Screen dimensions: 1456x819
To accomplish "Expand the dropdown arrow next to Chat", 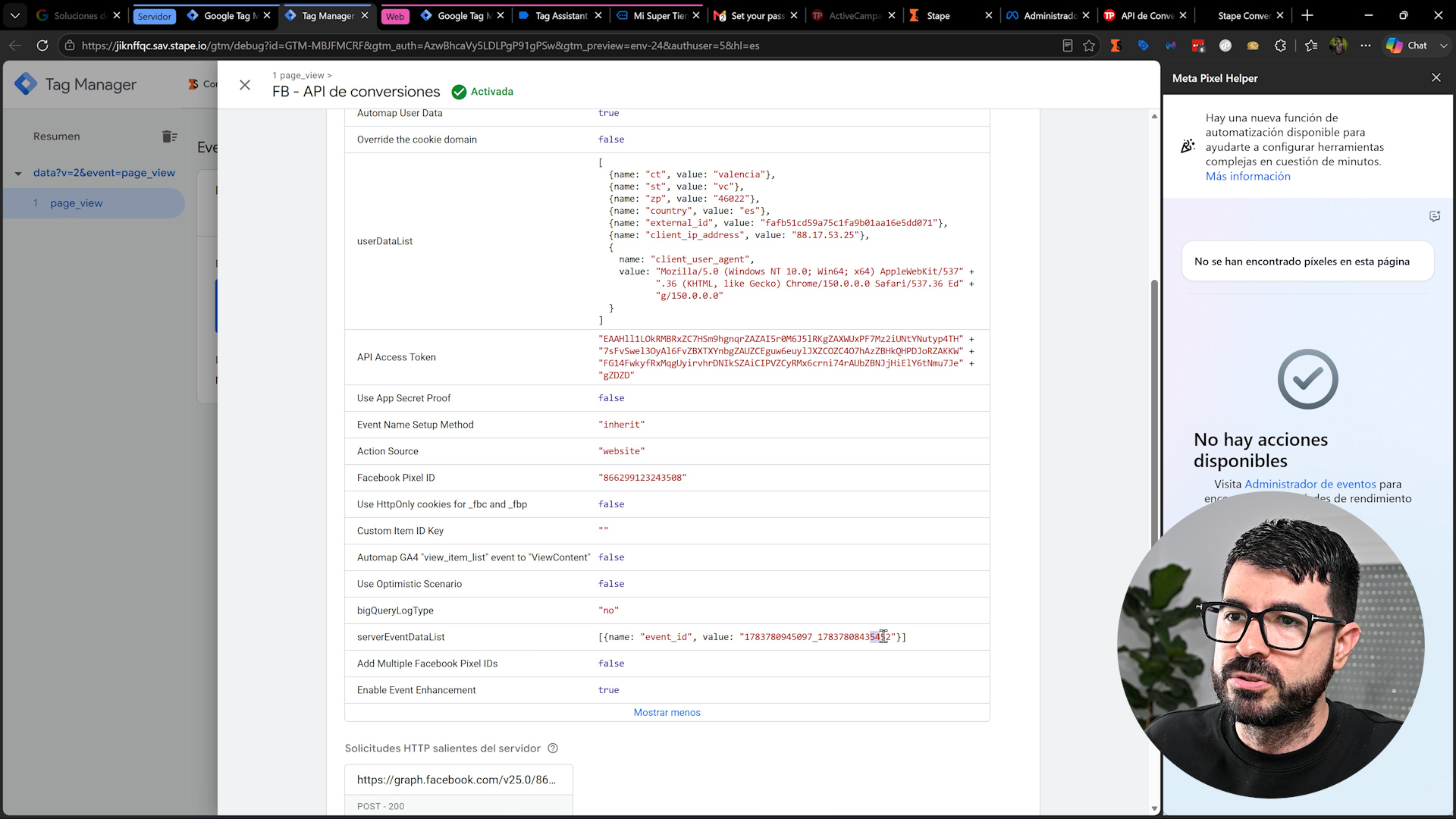I will tap(1443, 45).
